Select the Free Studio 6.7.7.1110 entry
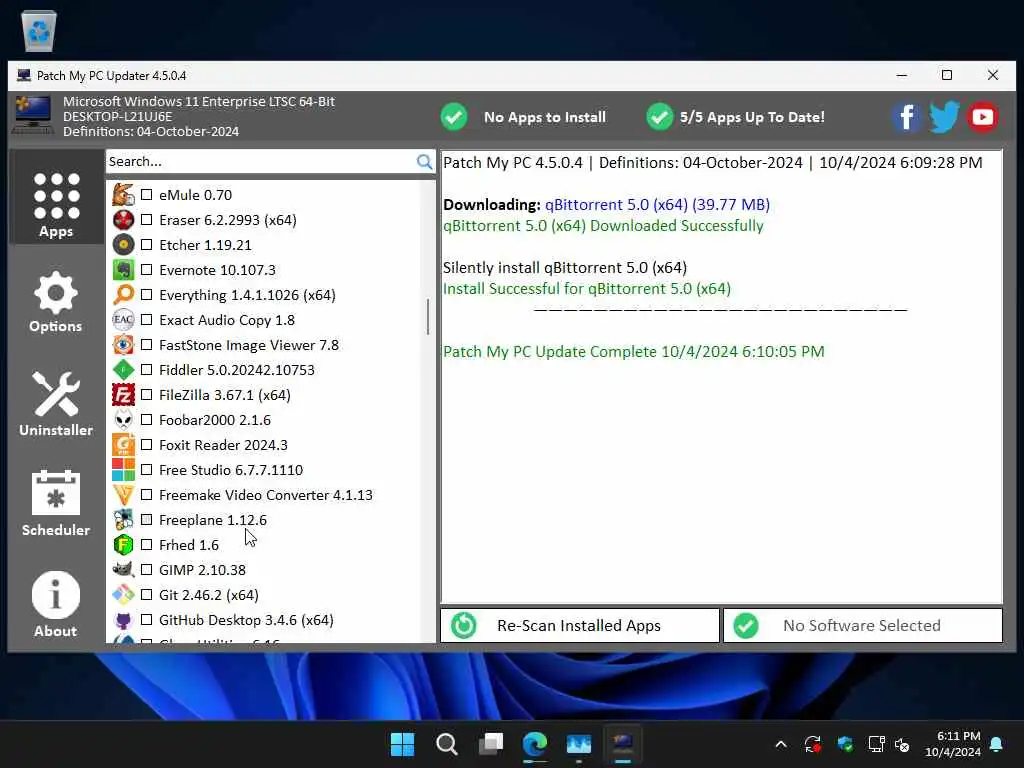The height and width of the screenshot is (768, 1024). pos(231,470)
